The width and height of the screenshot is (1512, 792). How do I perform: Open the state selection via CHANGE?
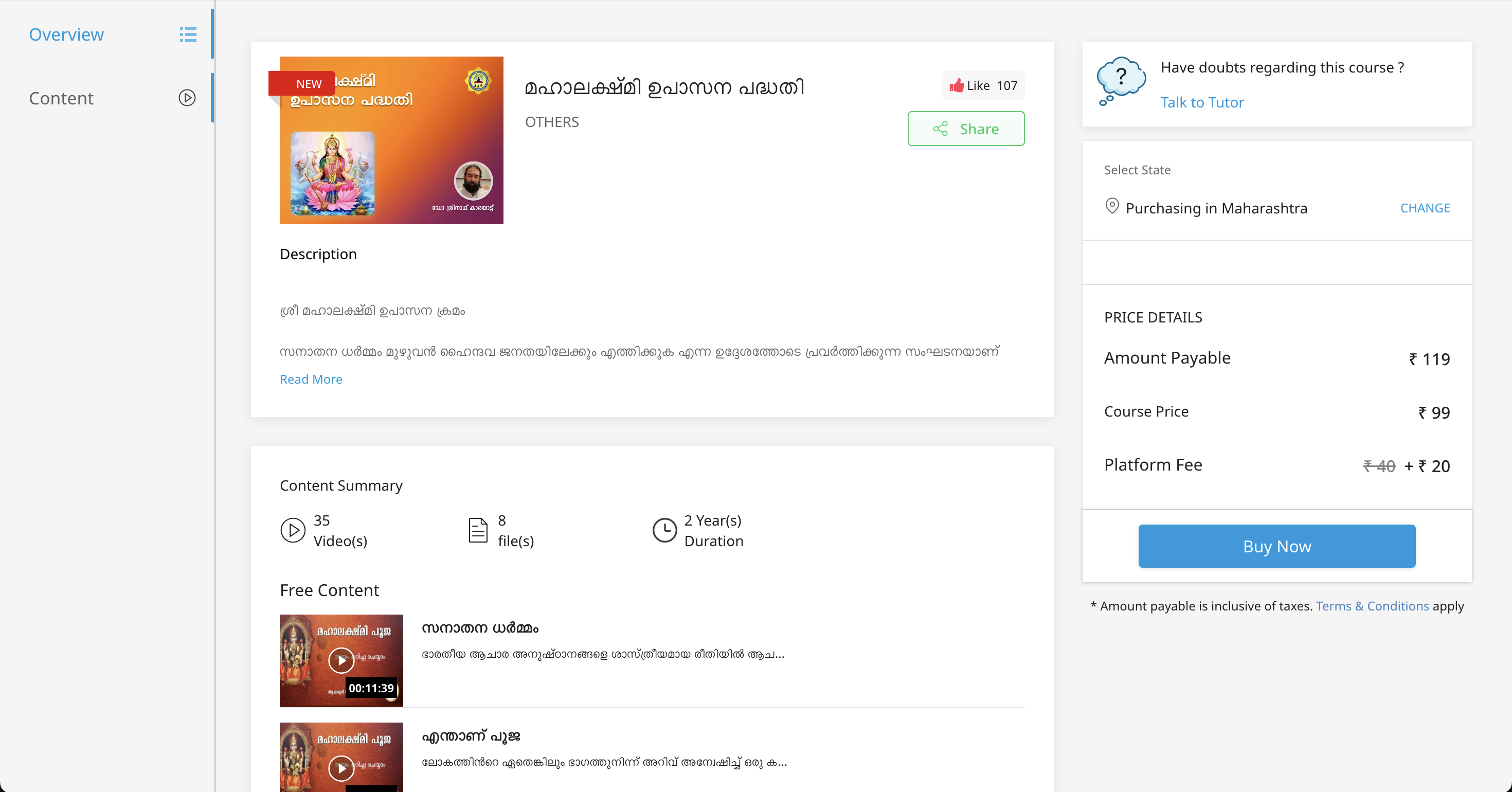[x=1425, y=207]
